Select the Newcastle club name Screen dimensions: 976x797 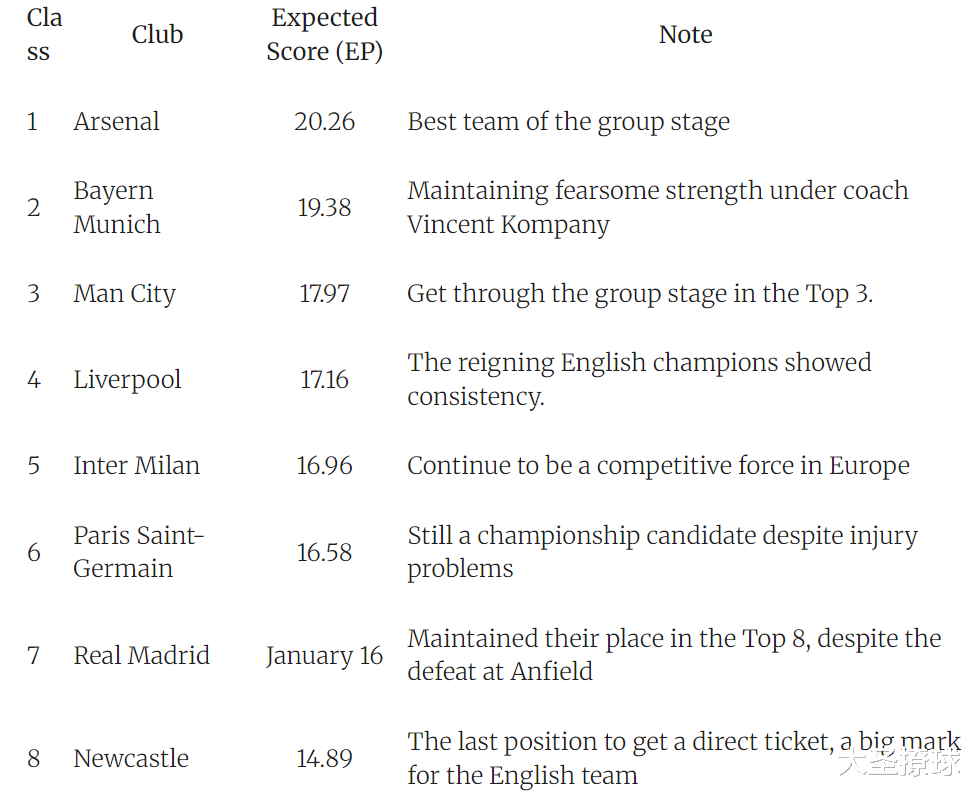click(x=131, y=759)
